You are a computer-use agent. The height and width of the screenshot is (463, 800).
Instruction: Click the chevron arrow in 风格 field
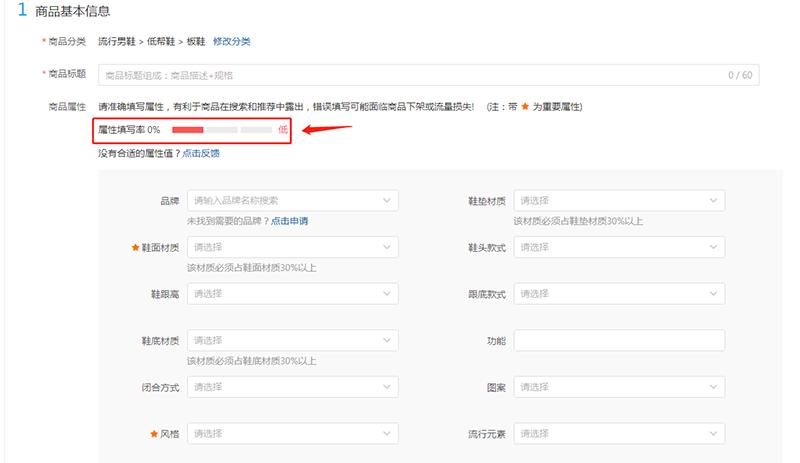pos(387,434)
